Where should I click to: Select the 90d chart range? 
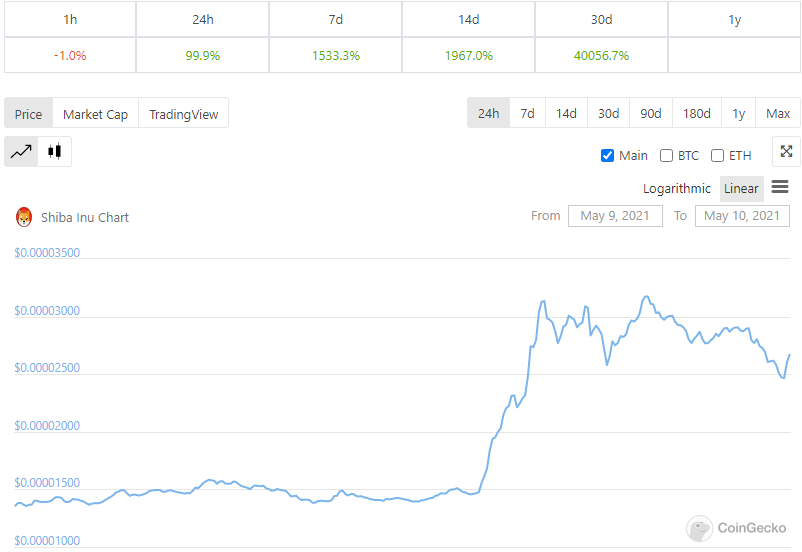point(651,113)
